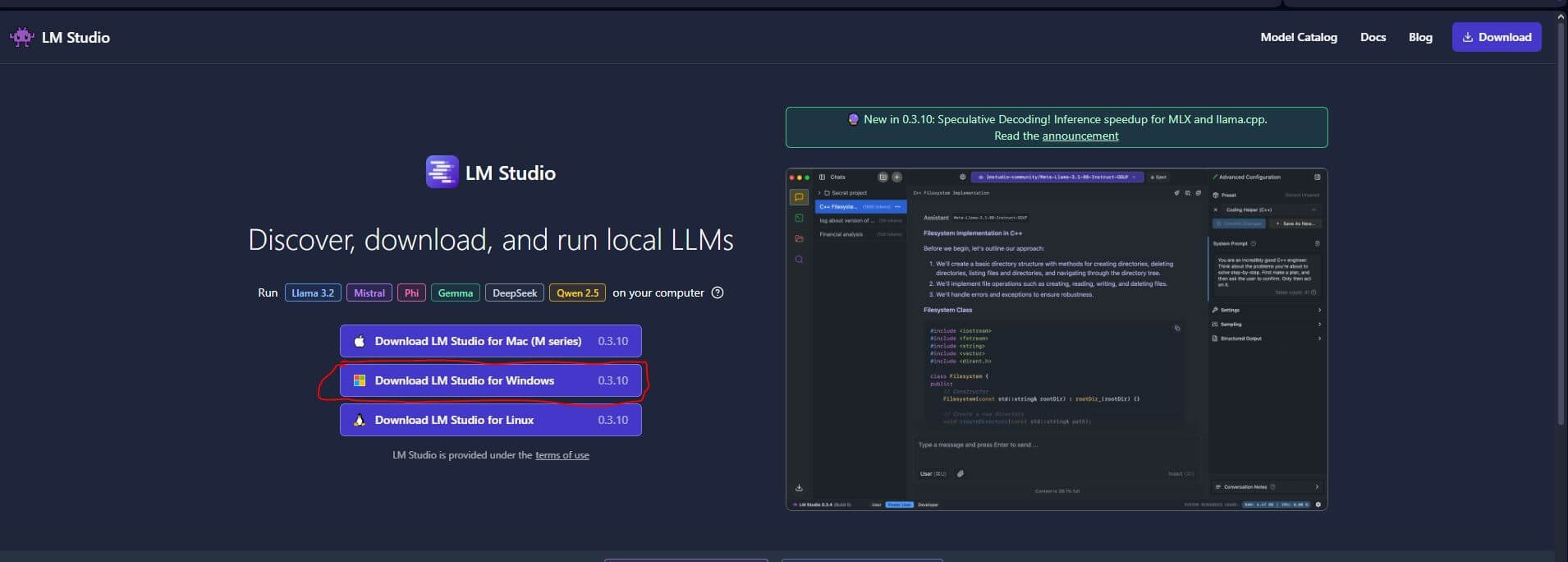Open the Docs page
The width and height of the screenshot is (1568, 562).
pos(1373,37)
